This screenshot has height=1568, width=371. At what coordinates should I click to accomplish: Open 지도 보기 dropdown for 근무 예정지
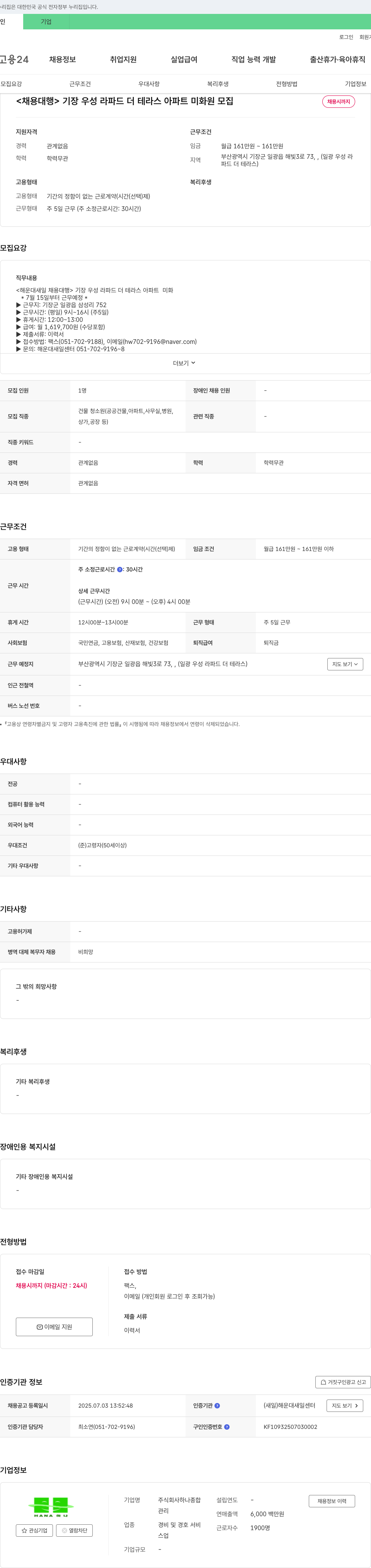(x=345, y=664)
